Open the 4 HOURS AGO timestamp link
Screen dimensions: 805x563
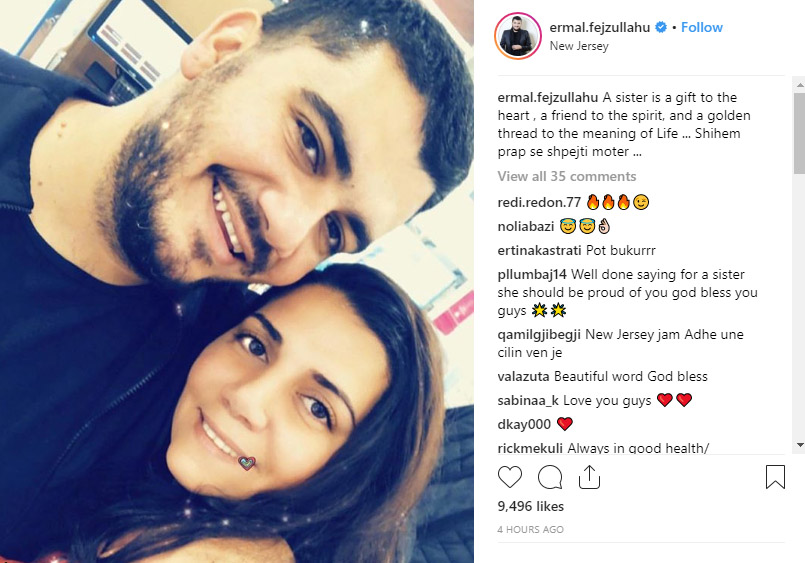[x=530, y=529]
